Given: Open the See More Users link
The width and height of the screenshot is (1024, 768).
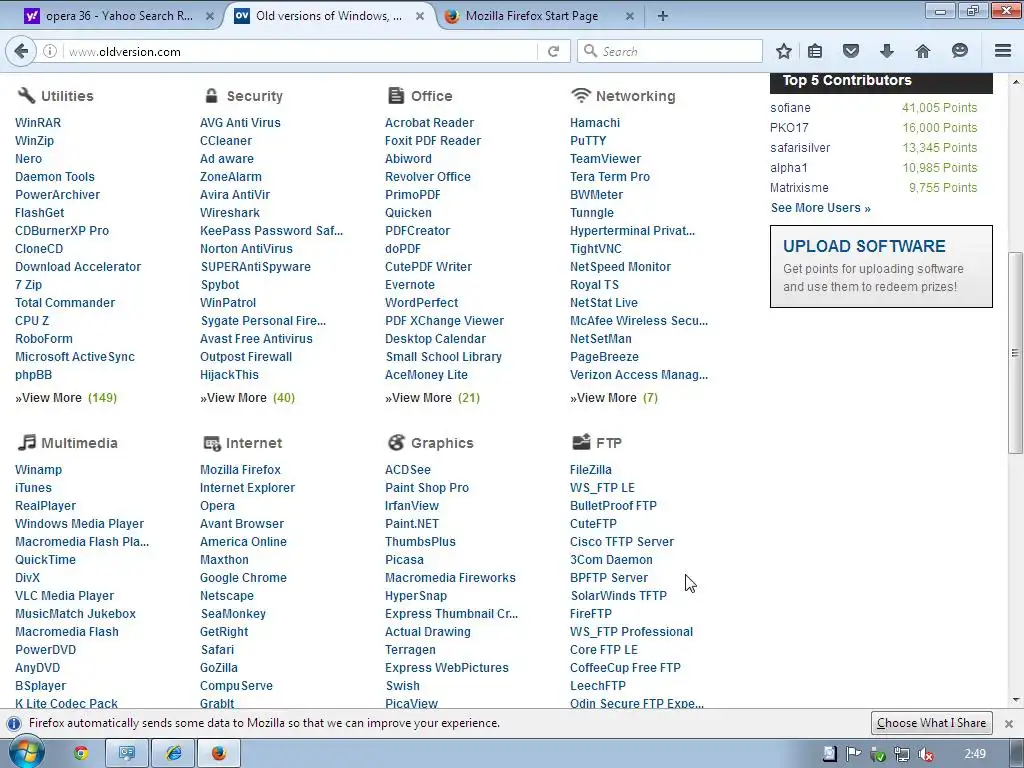Looking at the screenshot, I should (x=820, y=208).
